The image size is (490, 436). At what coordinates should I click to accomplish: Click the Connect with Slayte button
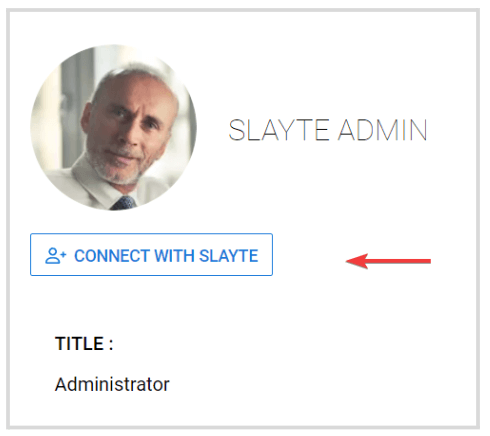point(151,255)
